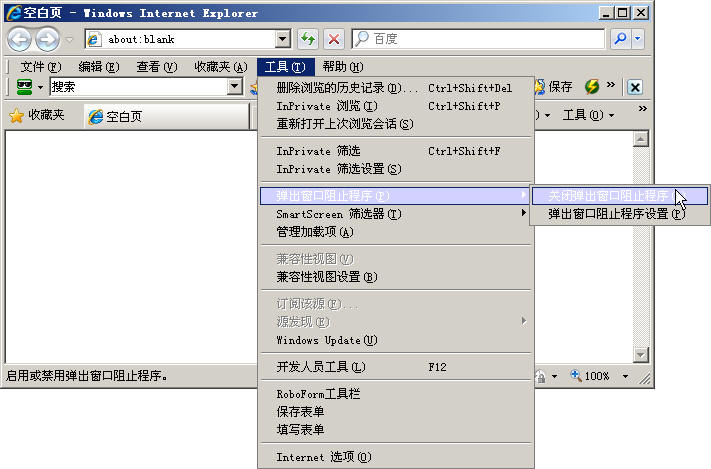Toggle InPrivate 筛选 in the tools menu
The height and width of the screenshot is (469, 711).
[x=318, y=151]
